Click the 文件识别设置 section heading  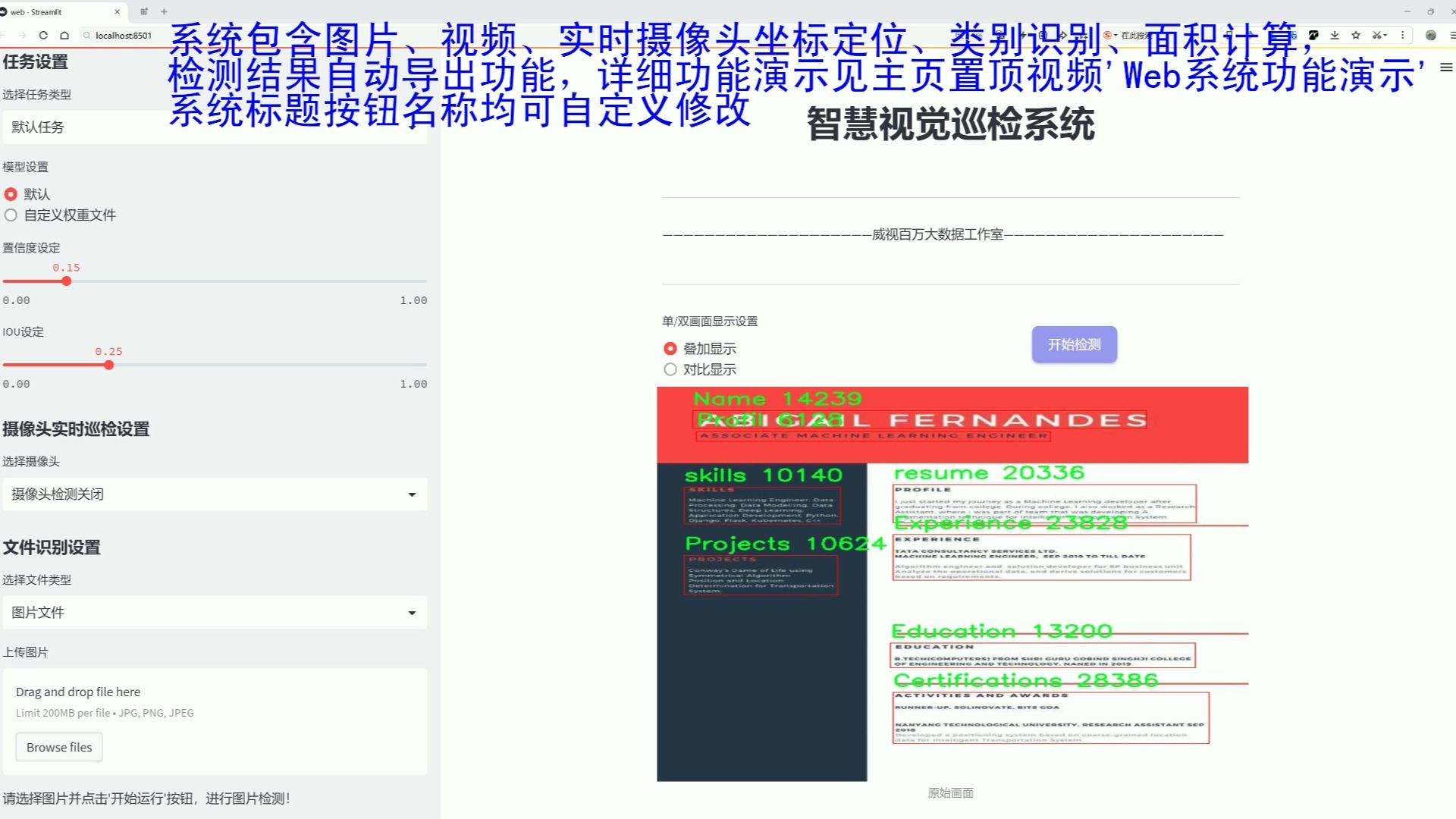[52, 548]
